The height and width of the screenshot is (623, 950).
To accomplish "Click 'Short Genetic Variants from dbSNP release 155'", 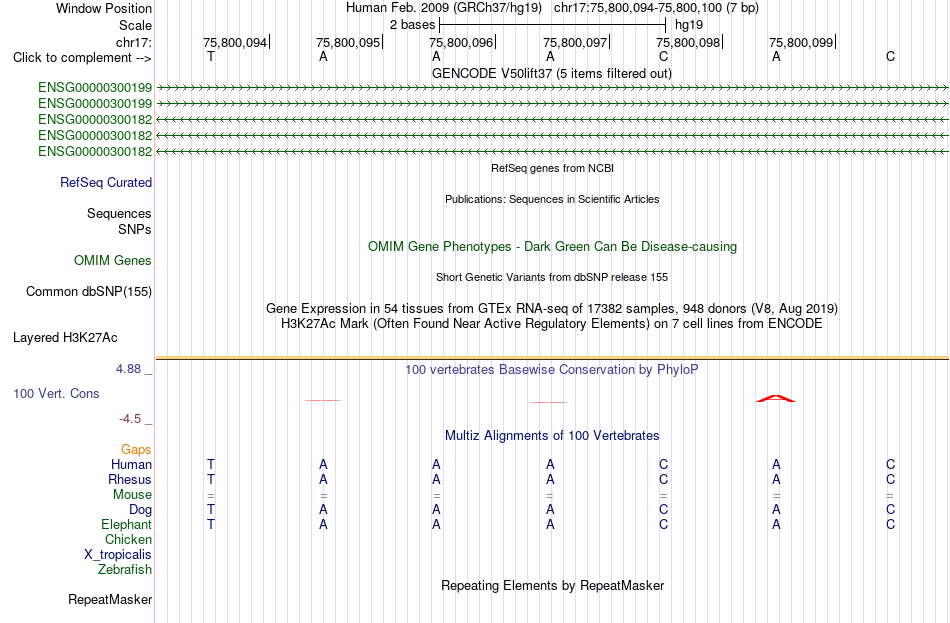I will point(552,278).
